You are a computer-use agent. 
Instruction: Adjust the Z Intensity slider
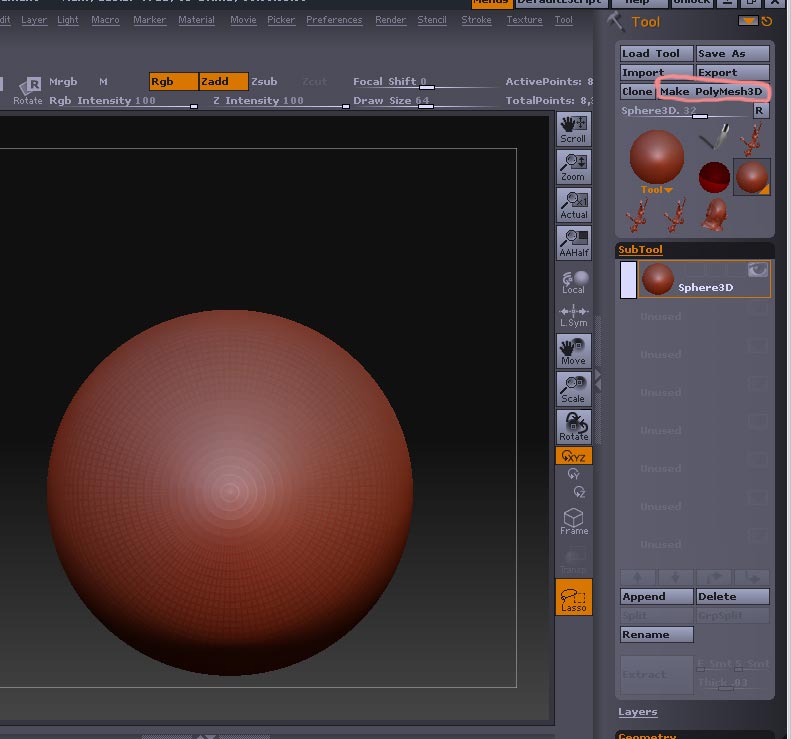281,101
